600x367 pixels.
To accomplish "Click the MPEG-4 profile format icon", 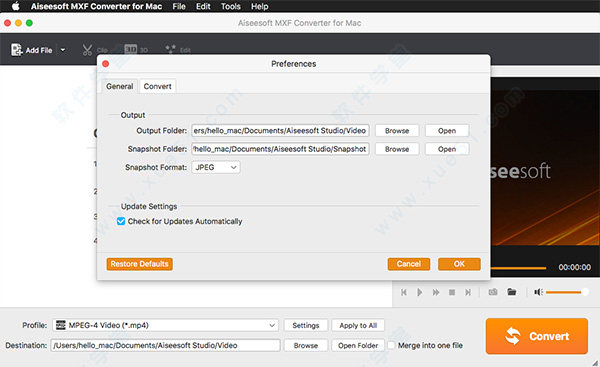I will [x=61, y=325].
